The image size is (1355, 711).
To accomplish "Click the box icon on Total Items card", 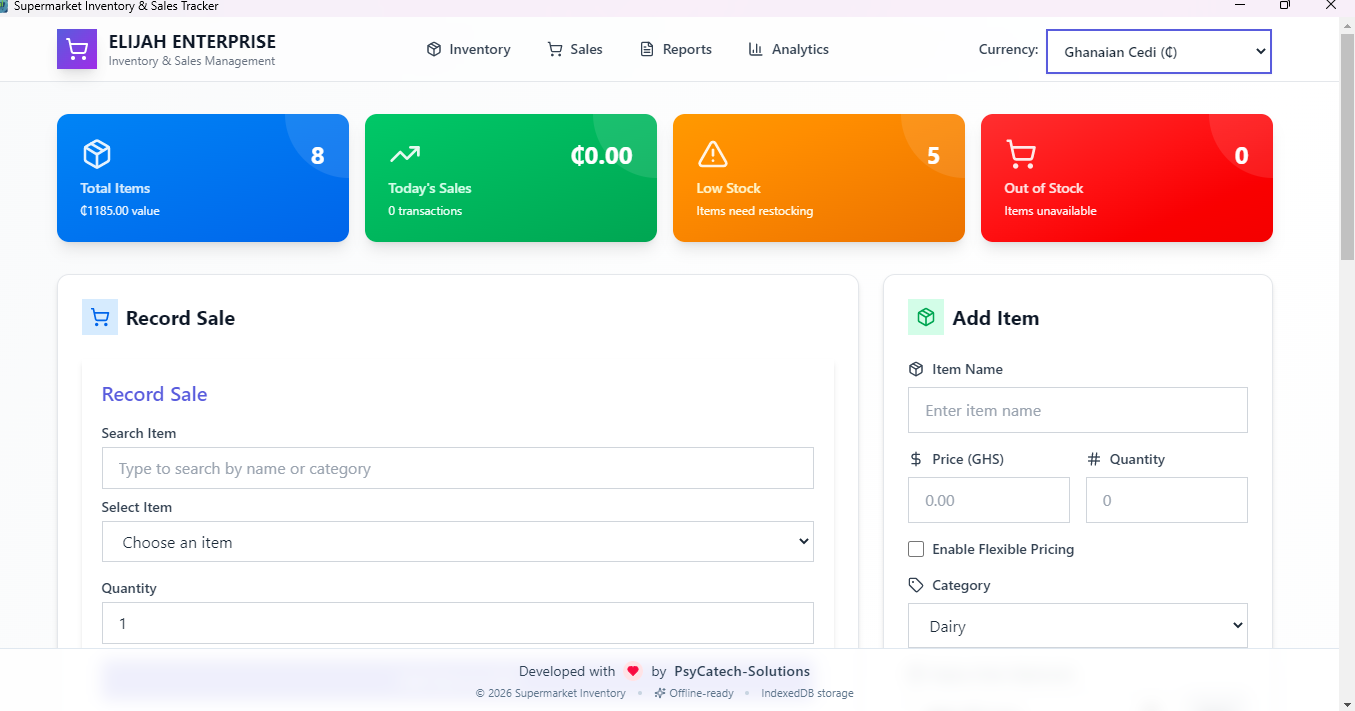I will coord(97,154).
